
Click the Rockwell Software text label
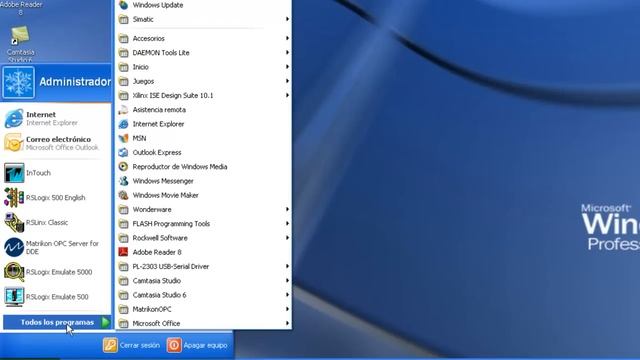(x=160, y=238)
